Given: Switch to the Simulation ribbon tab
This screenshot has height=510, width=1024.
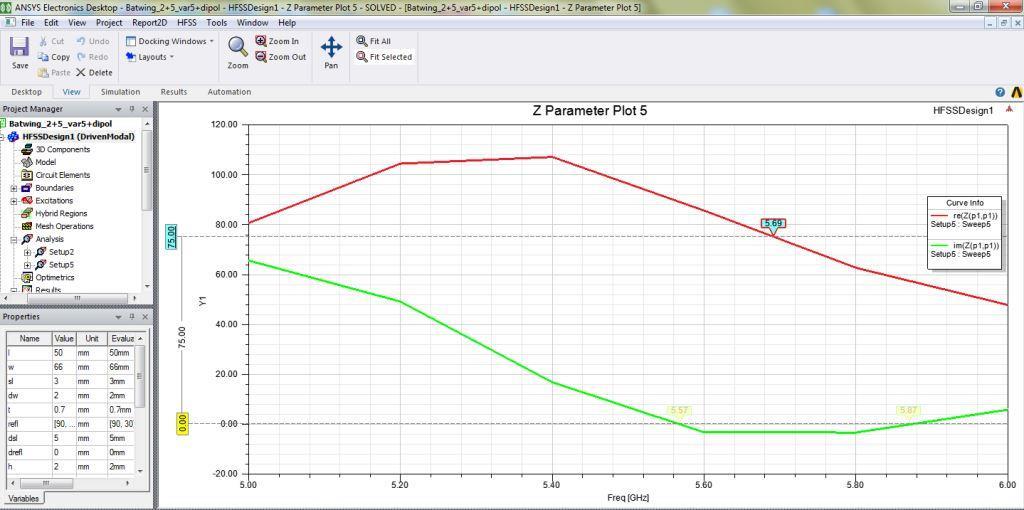Looking at the screenshot, I should coord(120,92).
